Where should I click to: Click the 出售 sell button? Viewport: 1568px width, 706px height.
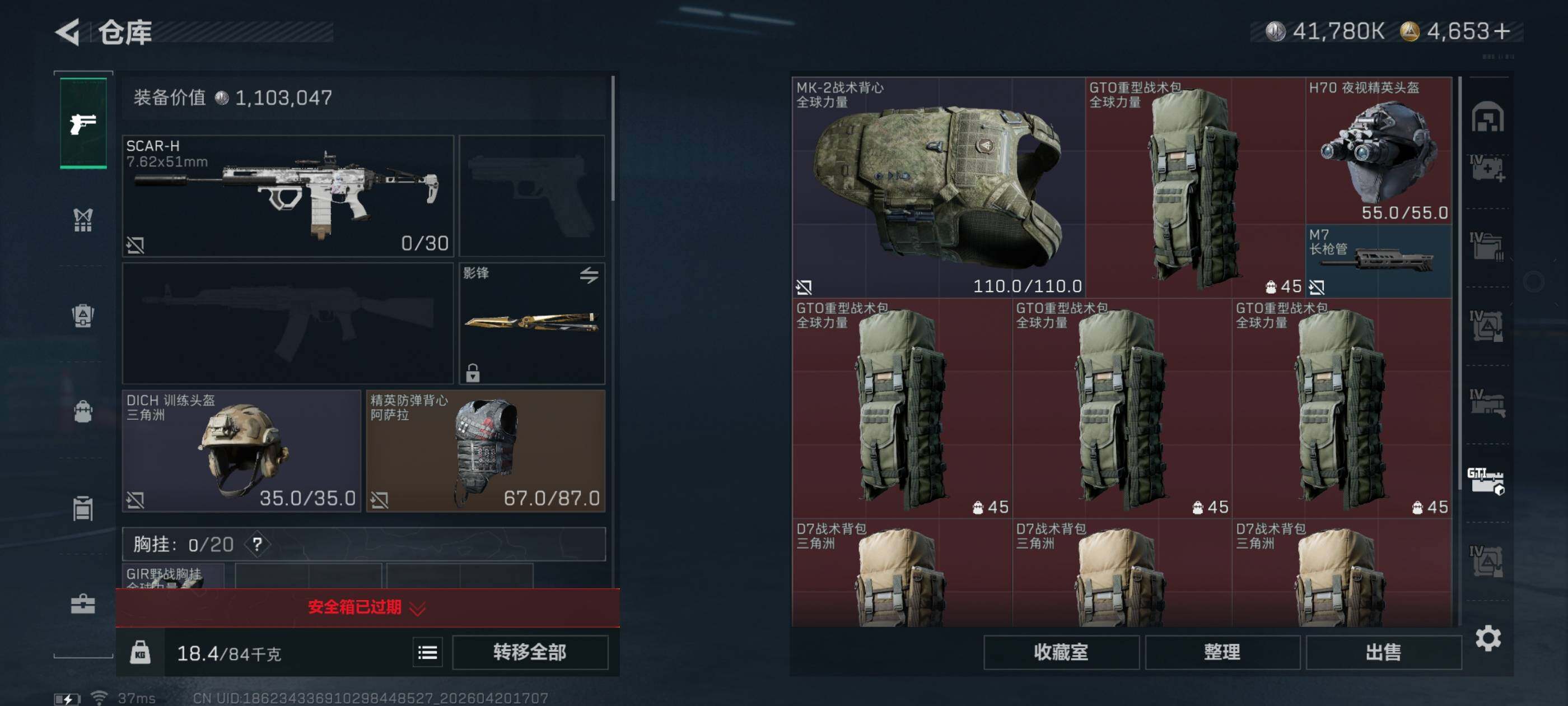pos(1383,652)
